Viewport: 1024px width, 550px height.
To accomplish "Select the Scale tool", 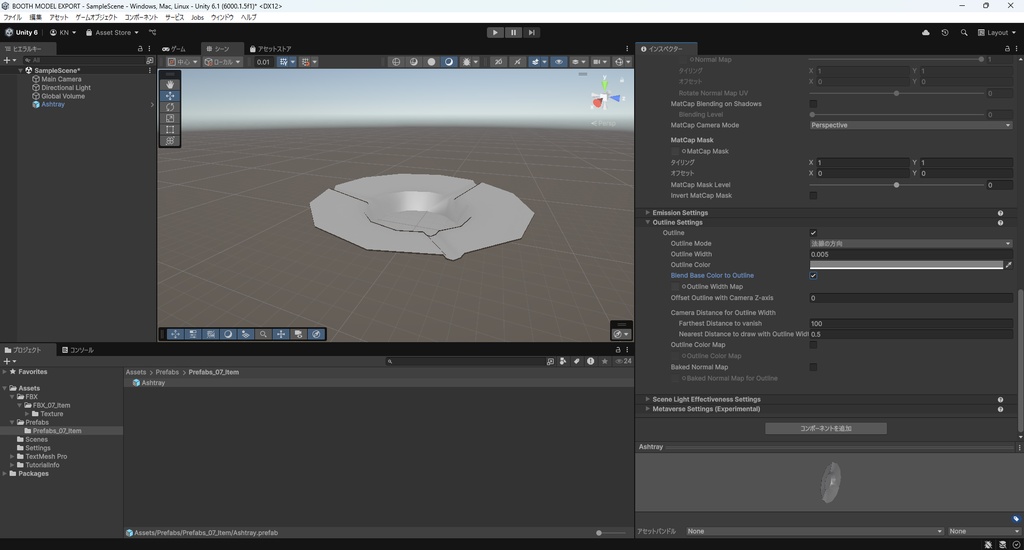I will click(170, 118).
